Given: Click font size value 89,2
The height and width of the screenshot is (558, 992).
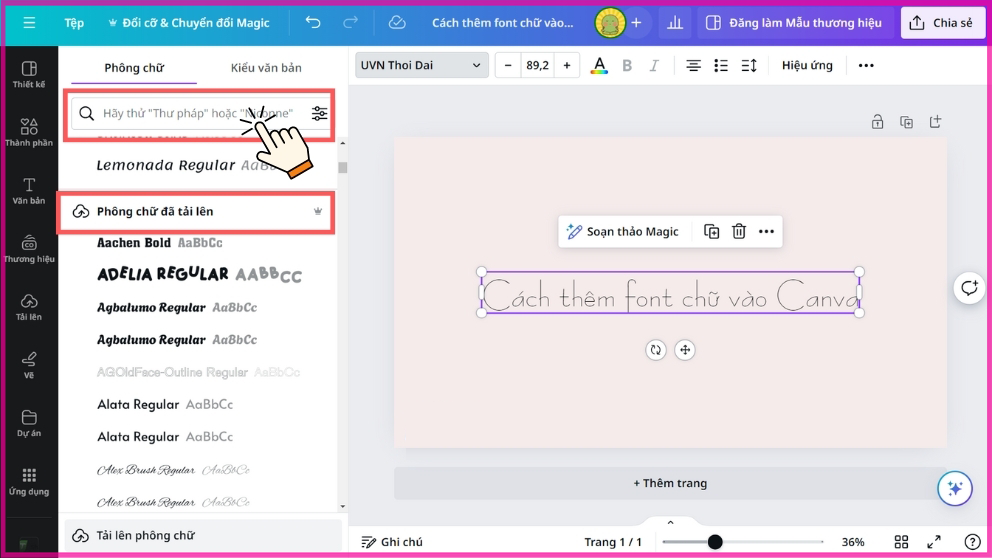Looking at the screenshot, I should pyautogui.click(x=537, y=65).
